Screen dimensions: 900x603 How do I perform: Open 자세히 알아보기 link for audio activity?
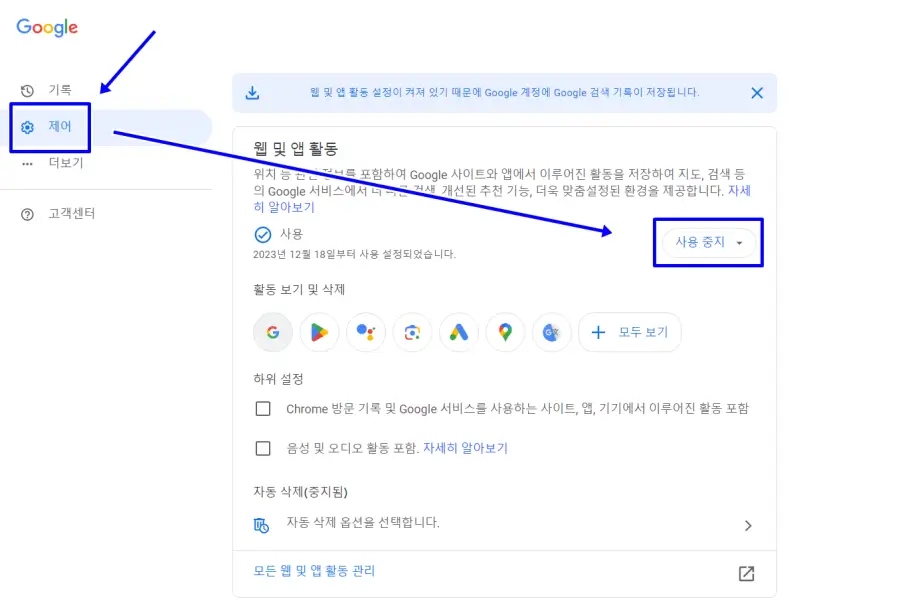465,448
